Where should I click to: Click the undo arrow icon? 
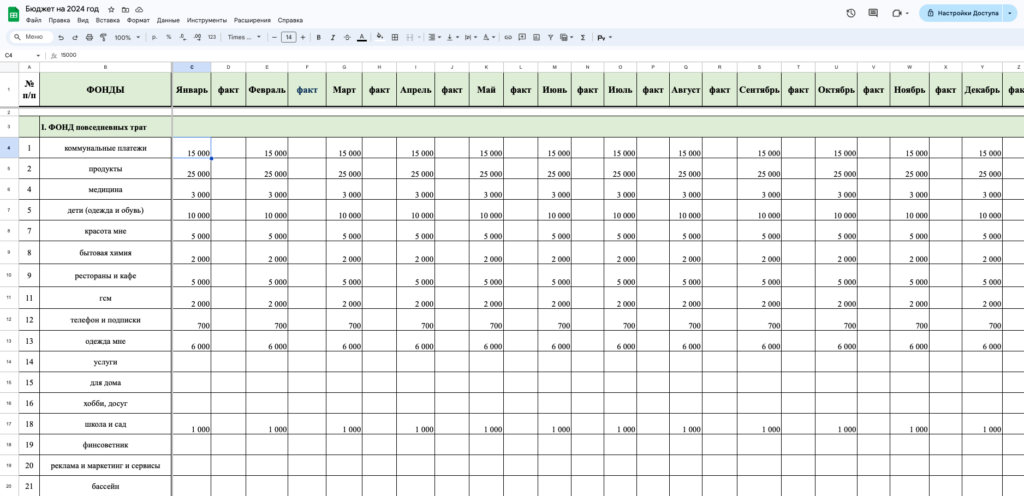(x=61, y=37)
